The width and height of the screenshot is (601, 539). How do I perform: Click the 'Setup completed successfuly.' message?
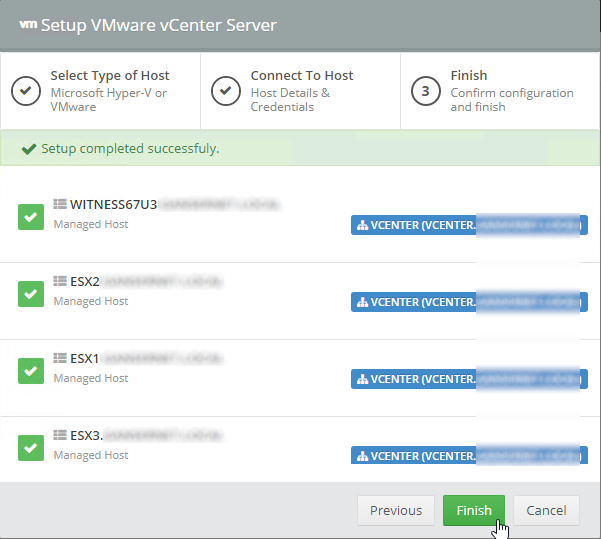130,149
